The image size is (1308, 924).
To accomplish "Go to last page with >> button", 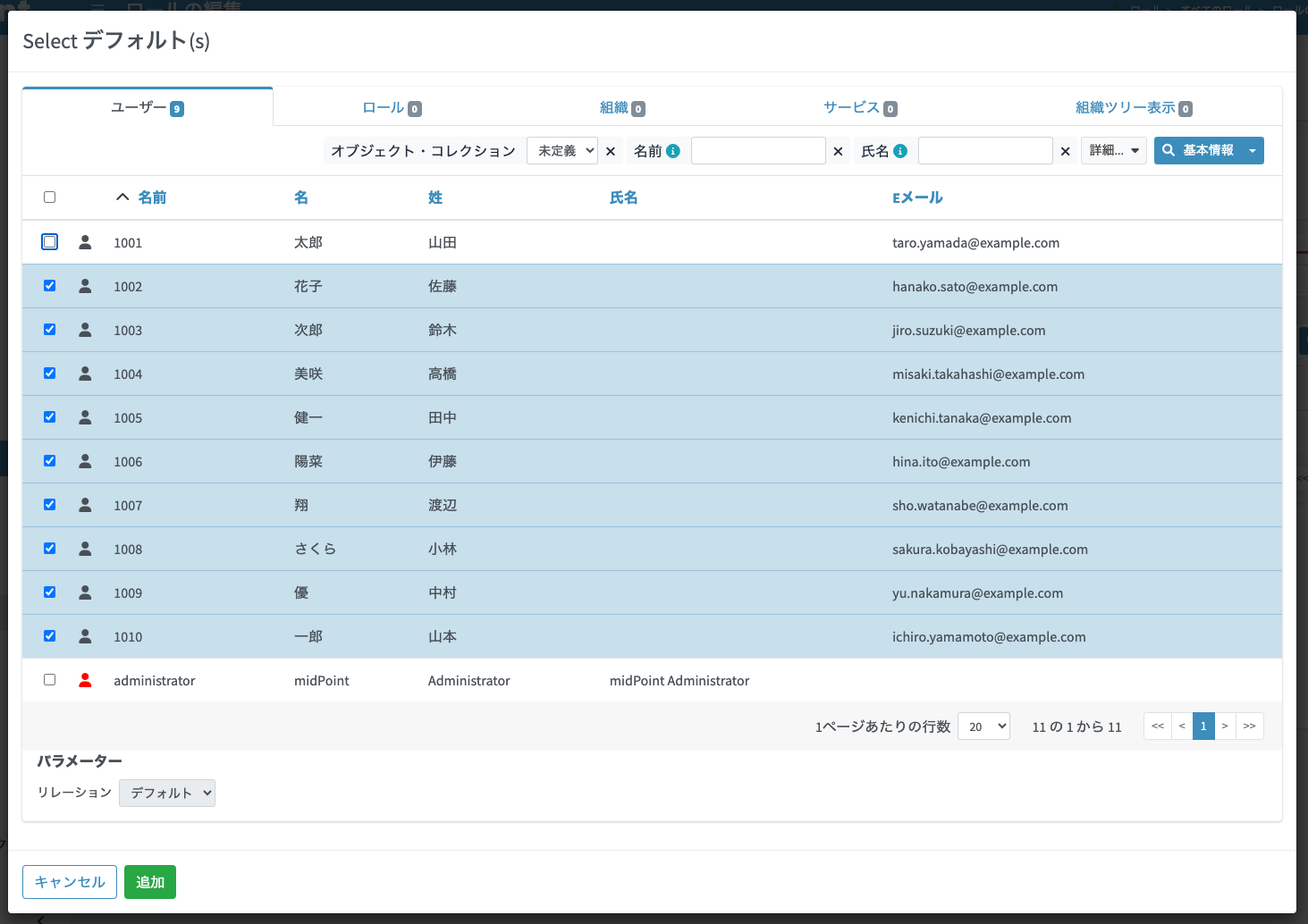I will pyautogui.click(x=1250, y=726).
